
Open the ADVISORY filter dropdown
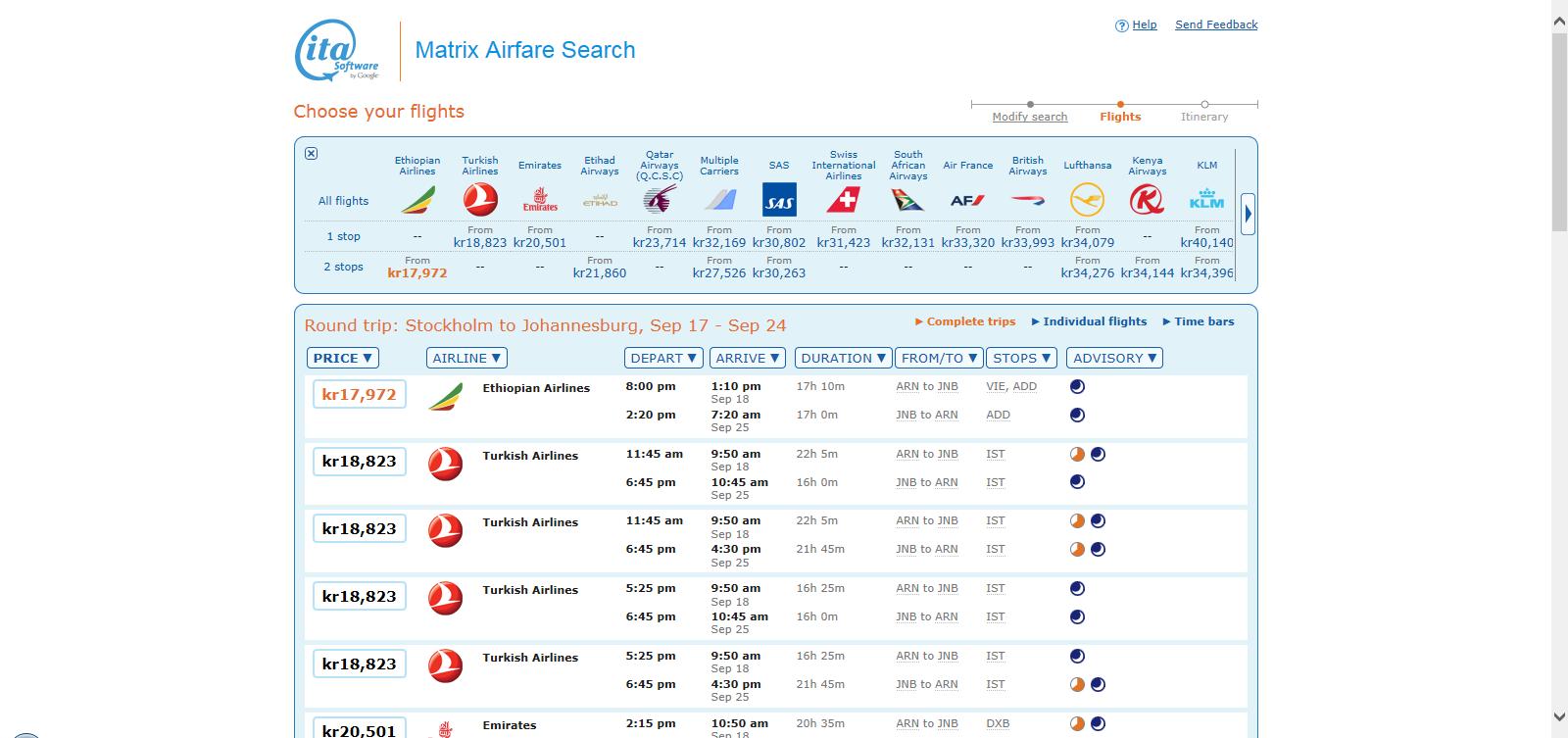[x=1113, y=358]
